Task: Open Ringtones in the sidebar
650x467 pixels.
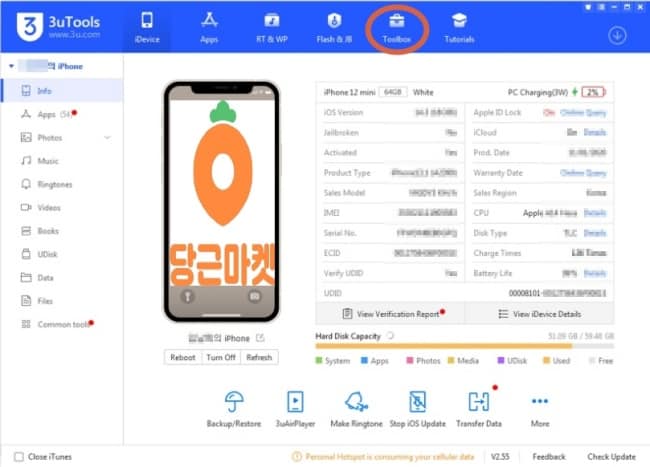Action: (62, 184)
